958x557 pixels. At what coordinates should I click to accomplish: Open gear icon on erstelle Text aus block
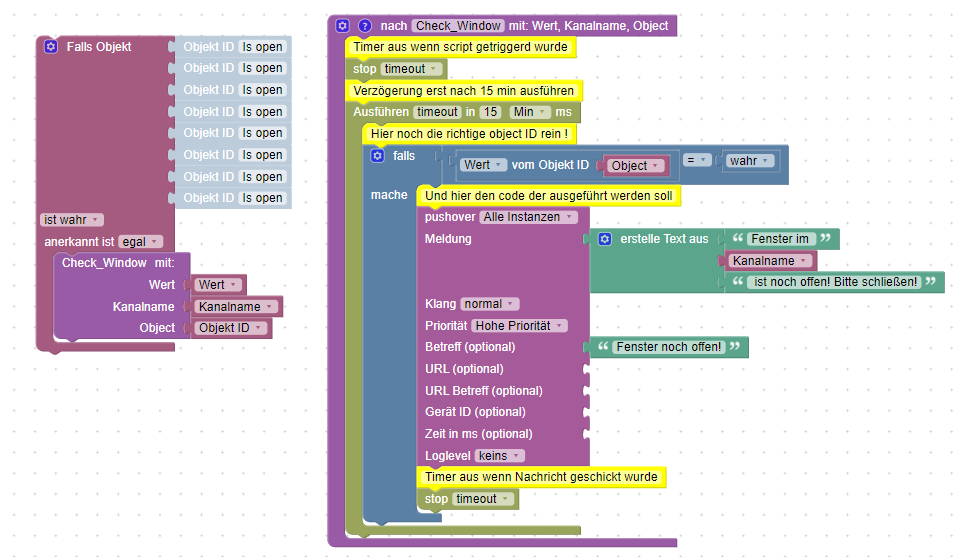pos(605,239)
